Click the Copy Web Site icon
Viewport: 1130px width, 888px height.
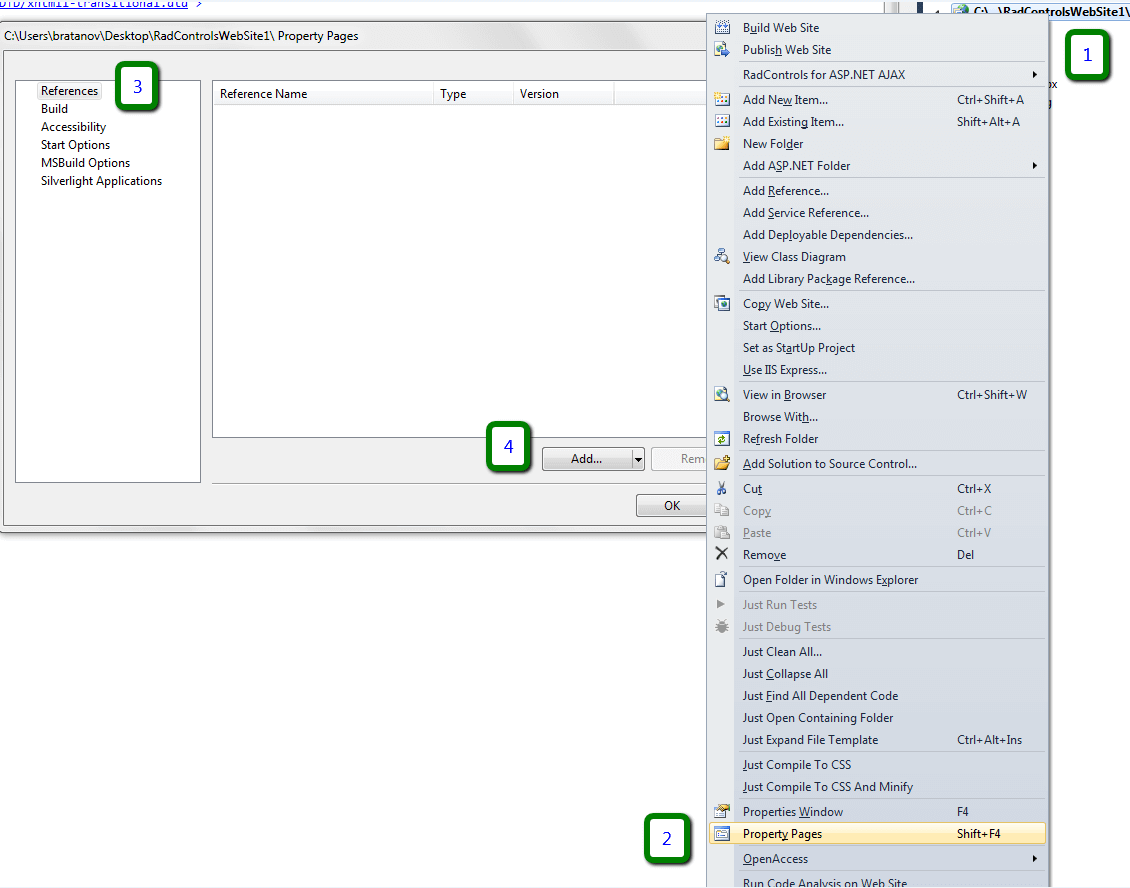pyautogui.click(x=722, y=304)
